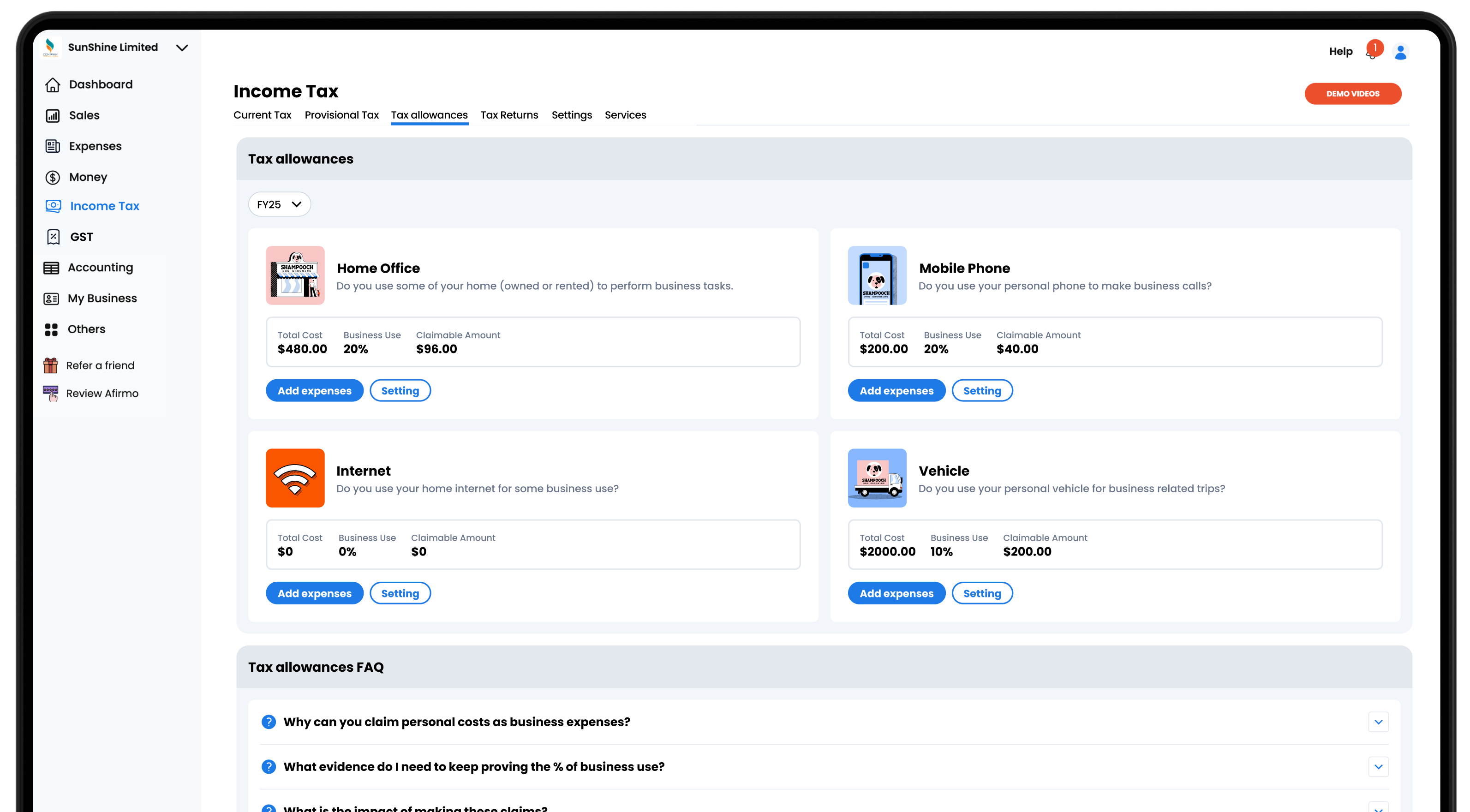
Task: Select the Tax allowances tab
Action: pos(429,115)
